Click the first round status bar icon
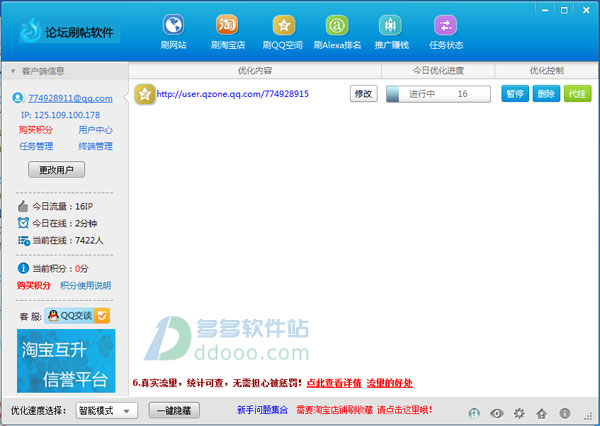 point(474,413)
